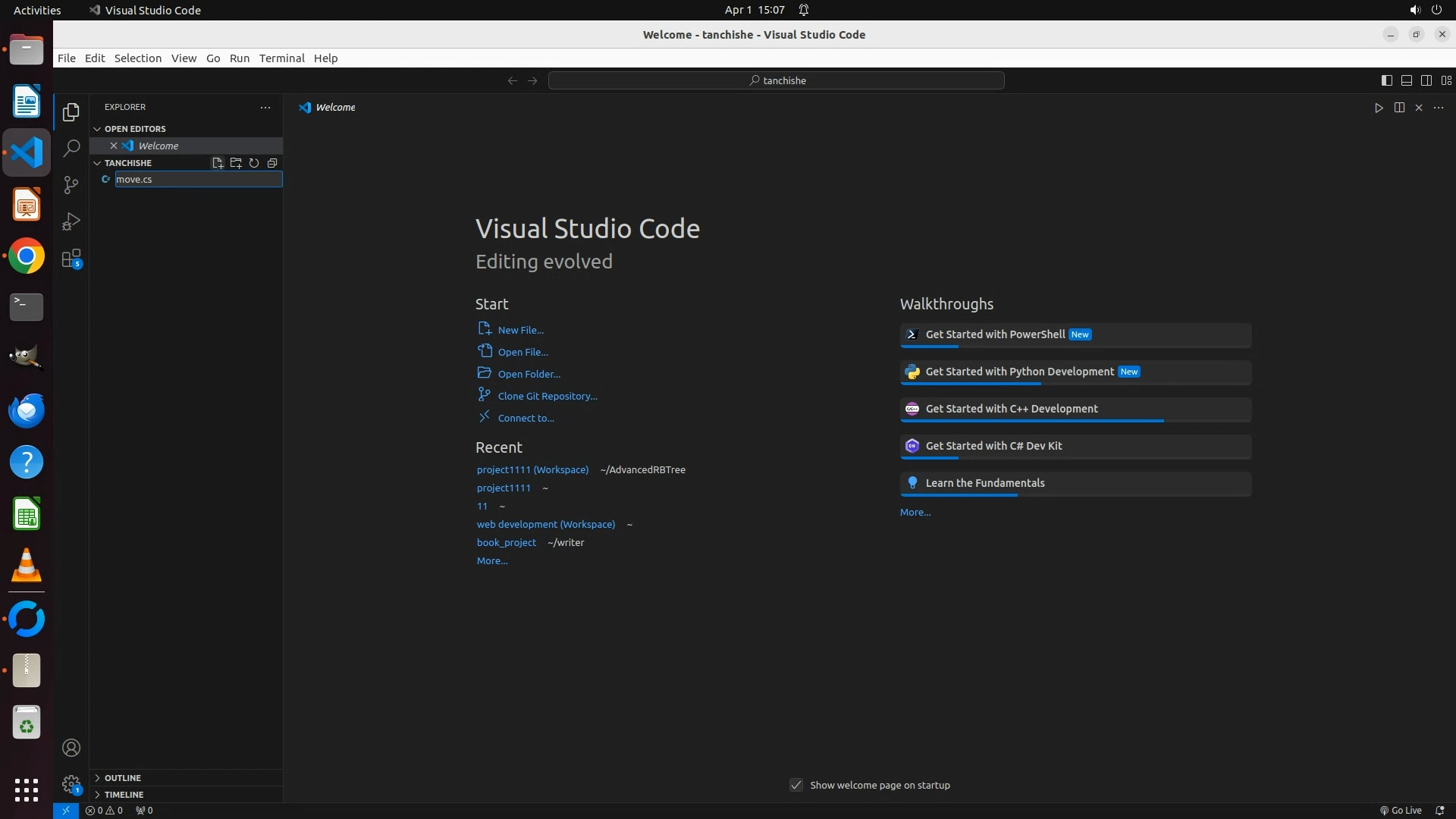The image size is (1456, 819).
Task: Open the Terminal menu
Action: 281,58
